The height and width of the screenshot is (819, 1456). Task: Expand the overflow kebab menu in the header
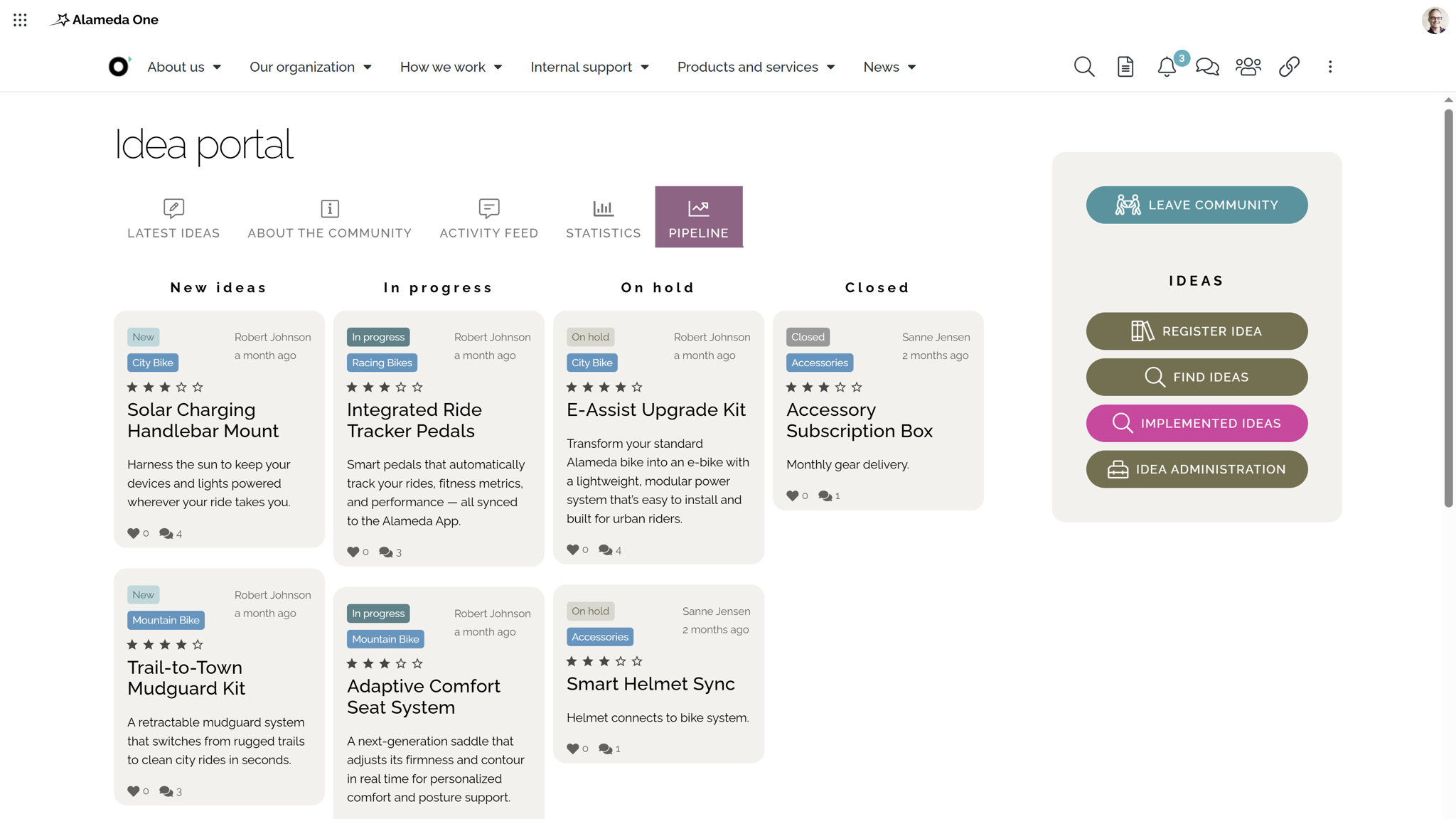click(1330, 67)
